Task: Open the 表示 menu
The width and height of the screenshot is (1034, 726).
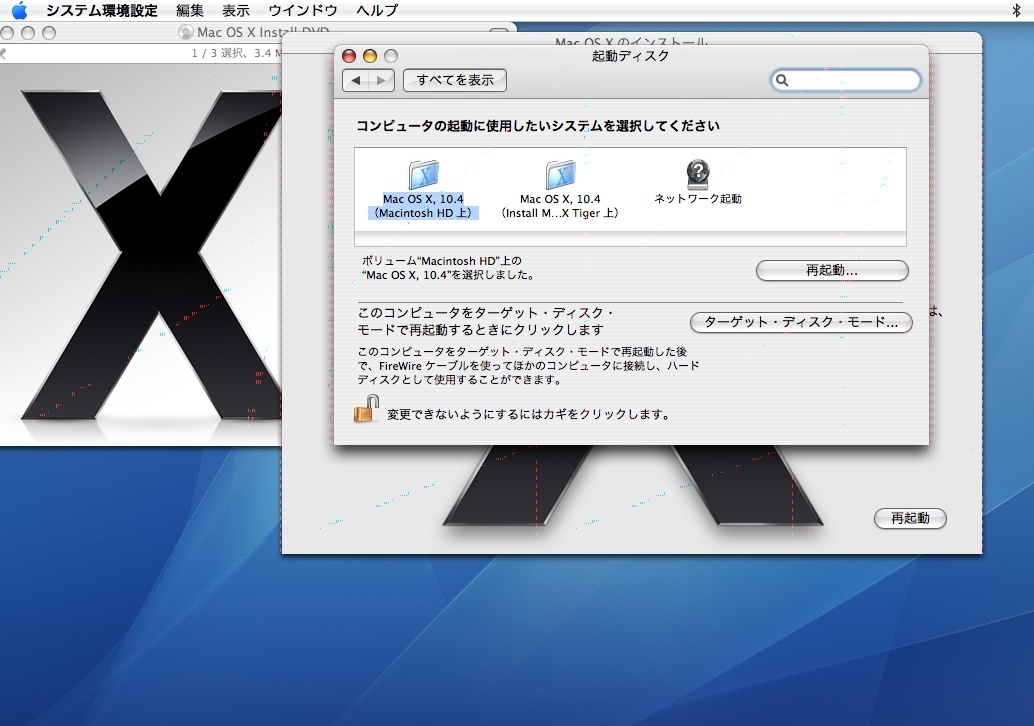Action: click(x=236, y=11)
